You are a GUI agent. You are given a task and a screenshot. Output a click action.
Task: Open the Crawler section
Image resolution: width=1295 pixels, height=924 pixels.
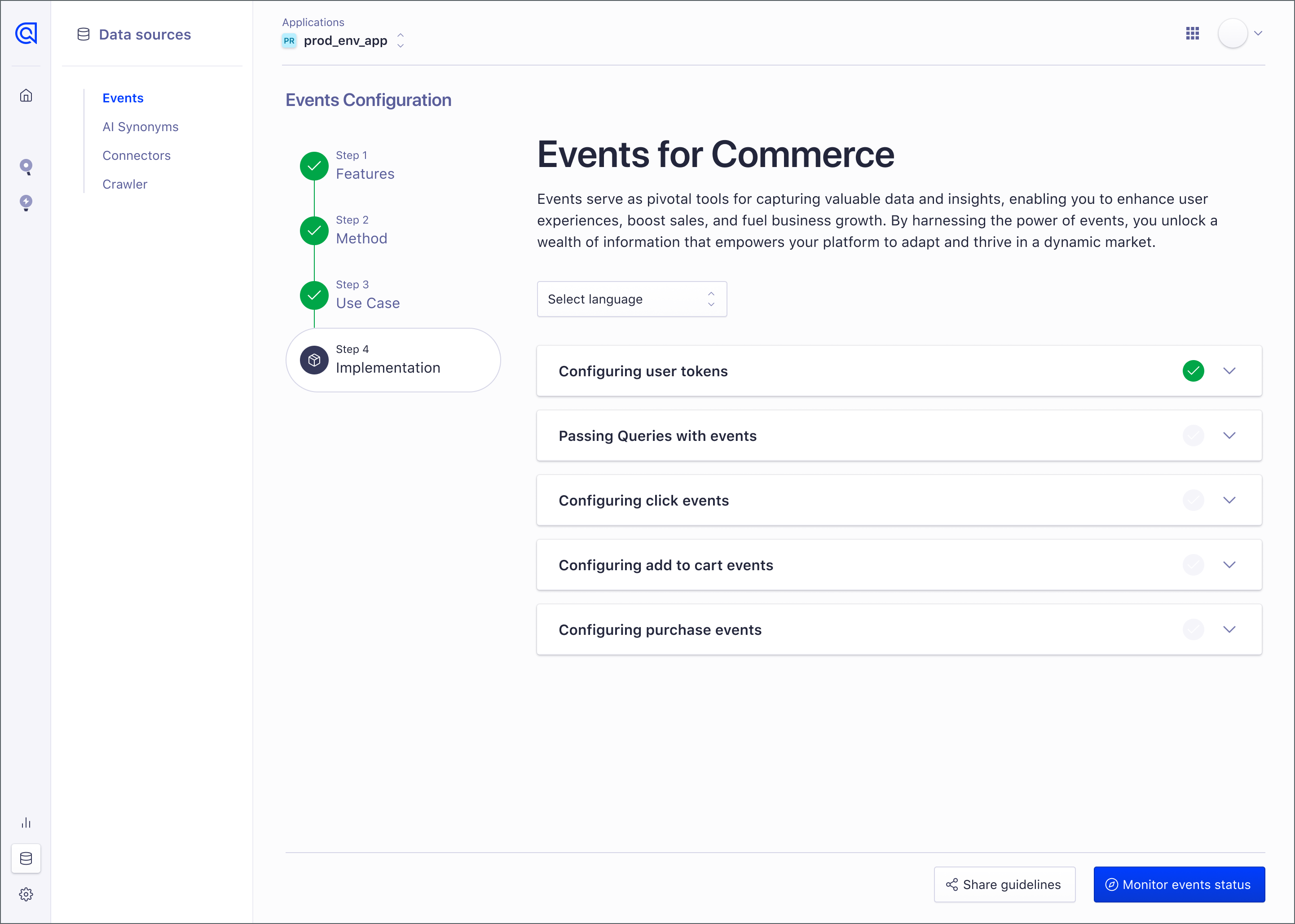(125, 184)
